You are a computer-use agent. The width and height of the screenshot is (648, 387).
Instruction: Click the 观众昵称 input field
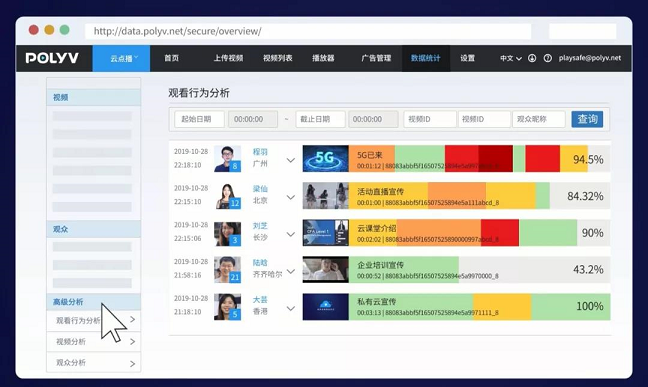[538, 119]
